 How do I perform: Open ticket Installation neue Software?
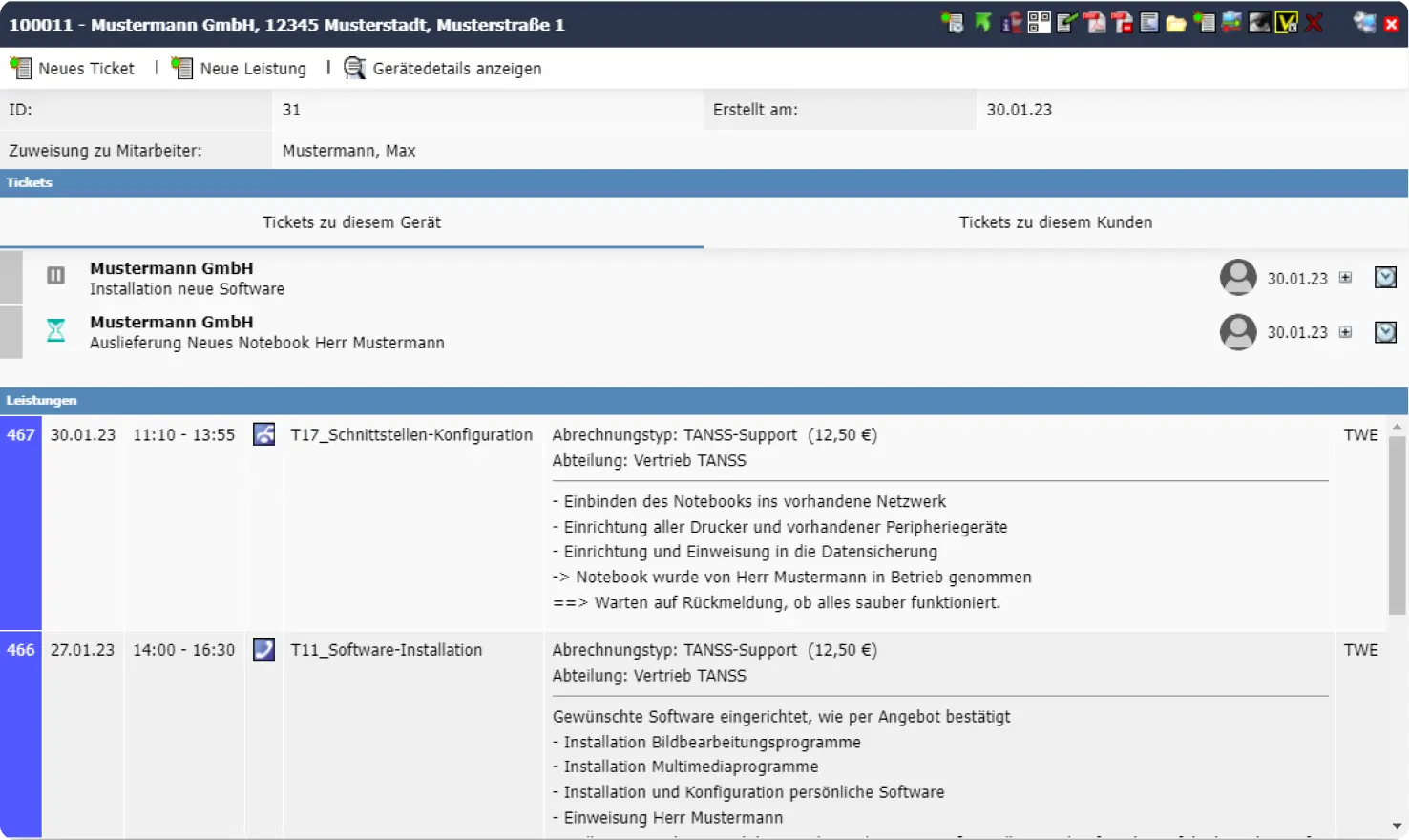(187, 289)
